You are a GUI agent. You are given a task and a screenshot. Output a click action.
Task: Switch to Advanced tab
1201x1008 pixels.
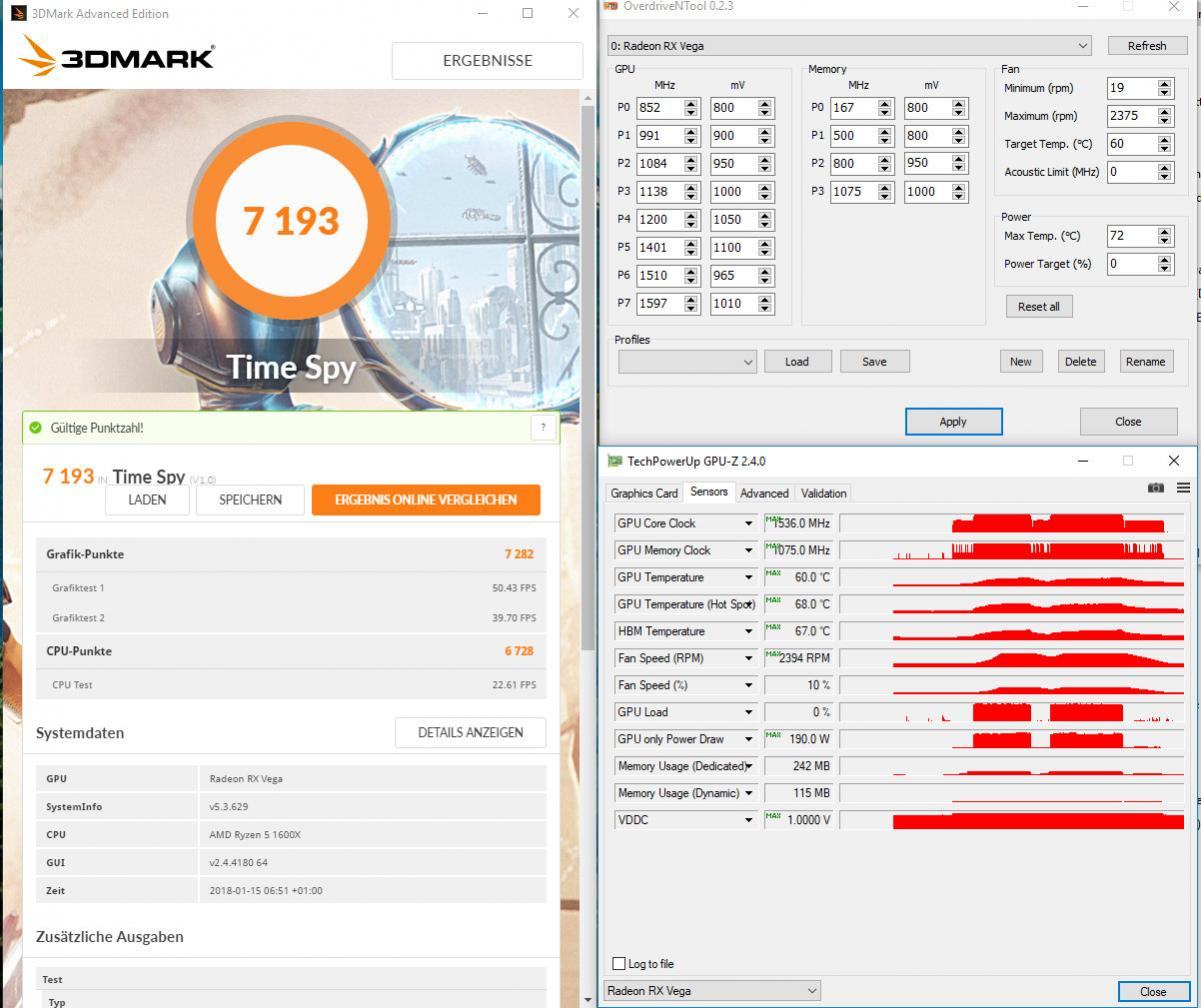[764, 493]
